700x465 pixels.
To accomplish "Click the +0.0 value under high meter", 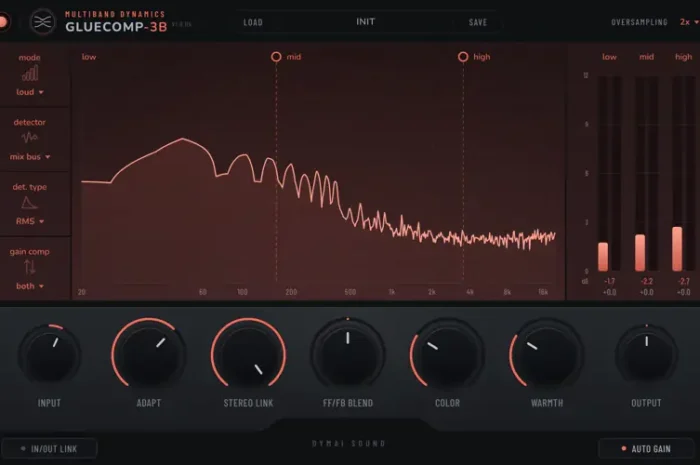I will [683, 292].
